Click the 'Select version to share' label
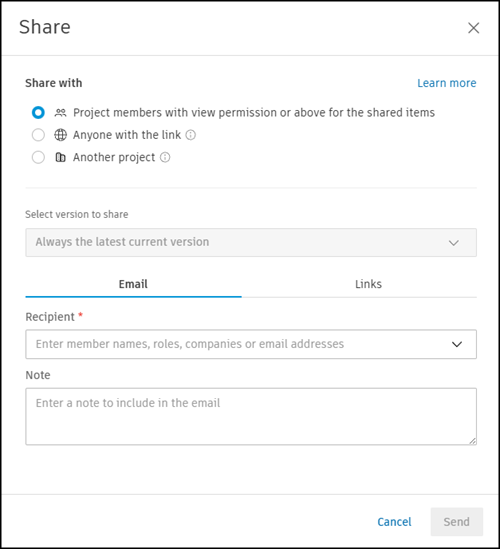Screen dimensions: 500x549 [77, 214]
